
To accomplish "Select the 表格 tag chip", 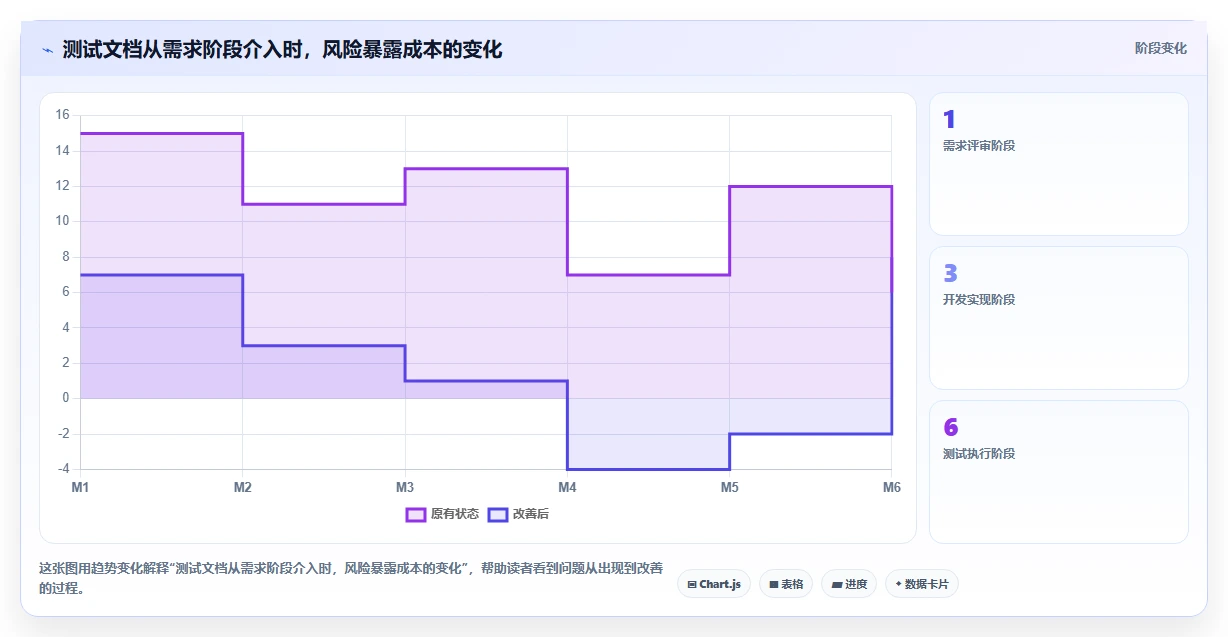I will (x=786, y=584).
